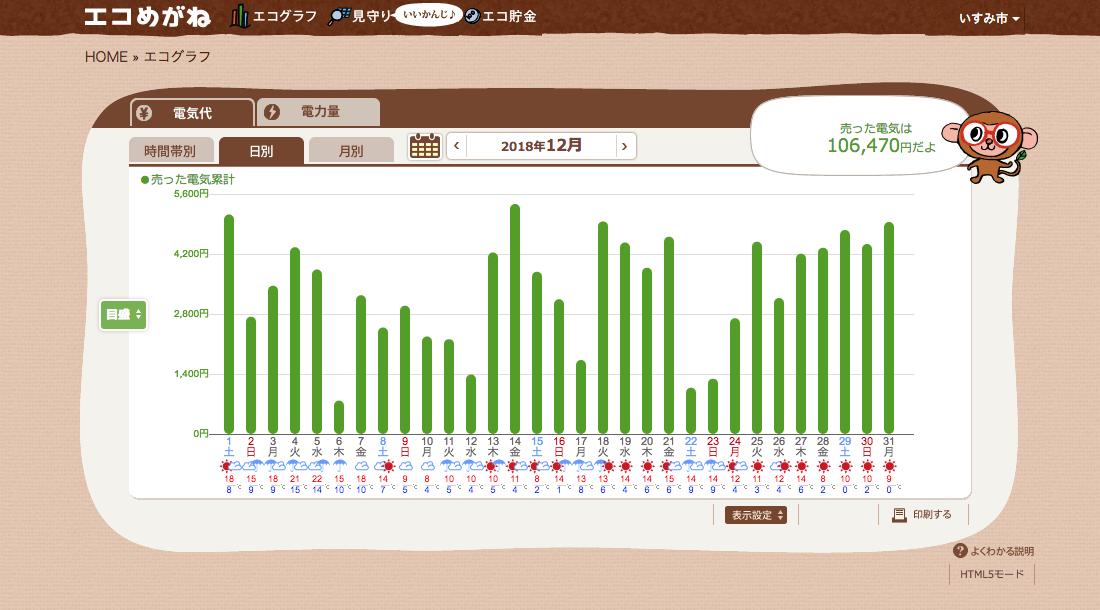Click HOME in the breadcrumb

[x=106, y=57]
